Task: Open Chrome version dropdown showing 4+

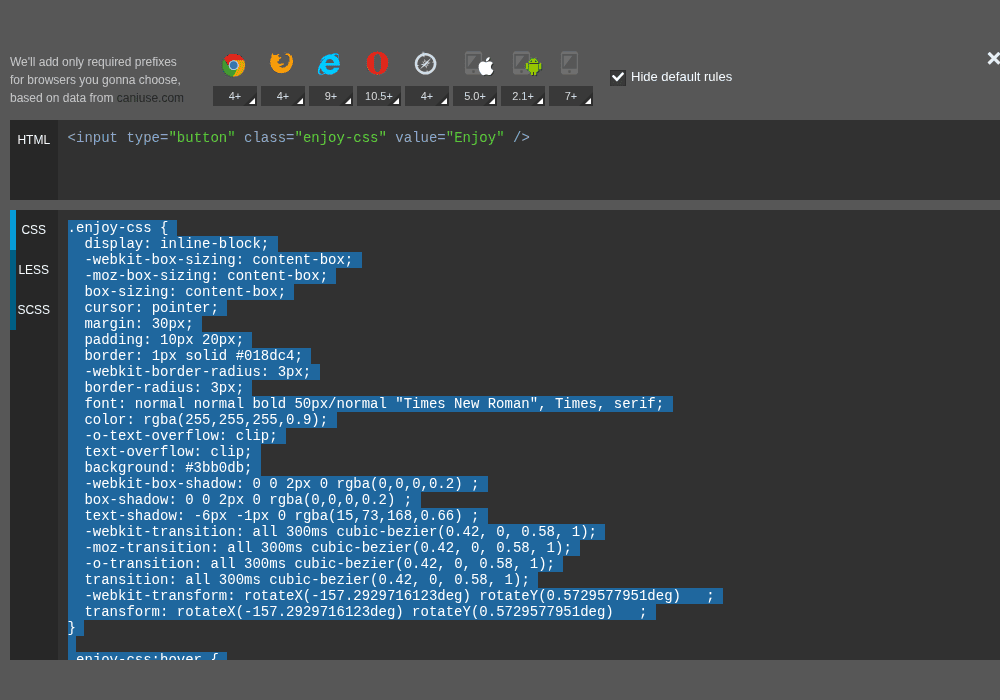Action: [x=235, y=96]
